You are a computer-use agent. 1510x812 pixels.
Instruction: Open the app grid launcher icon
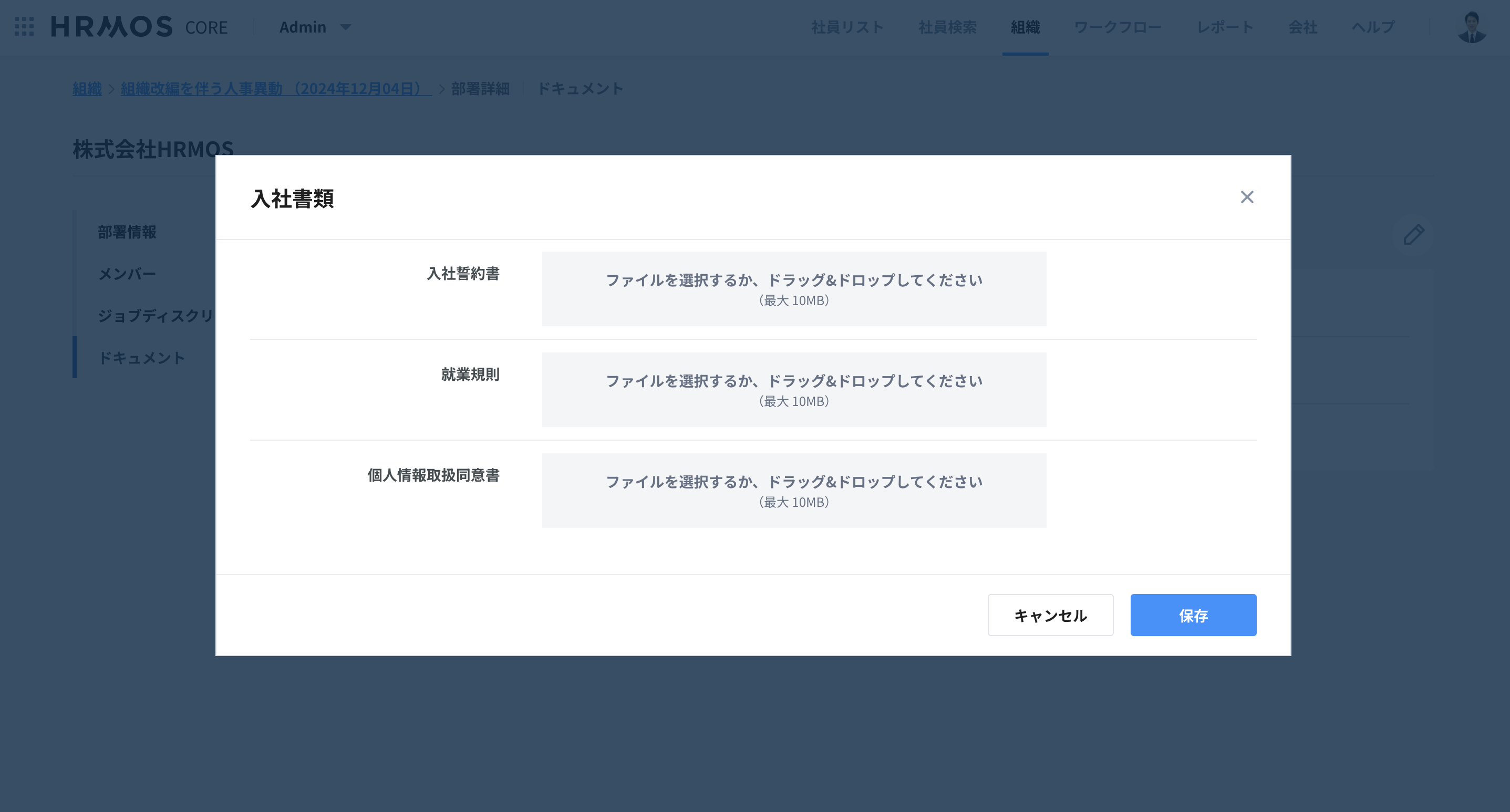(x=24, y=26)
